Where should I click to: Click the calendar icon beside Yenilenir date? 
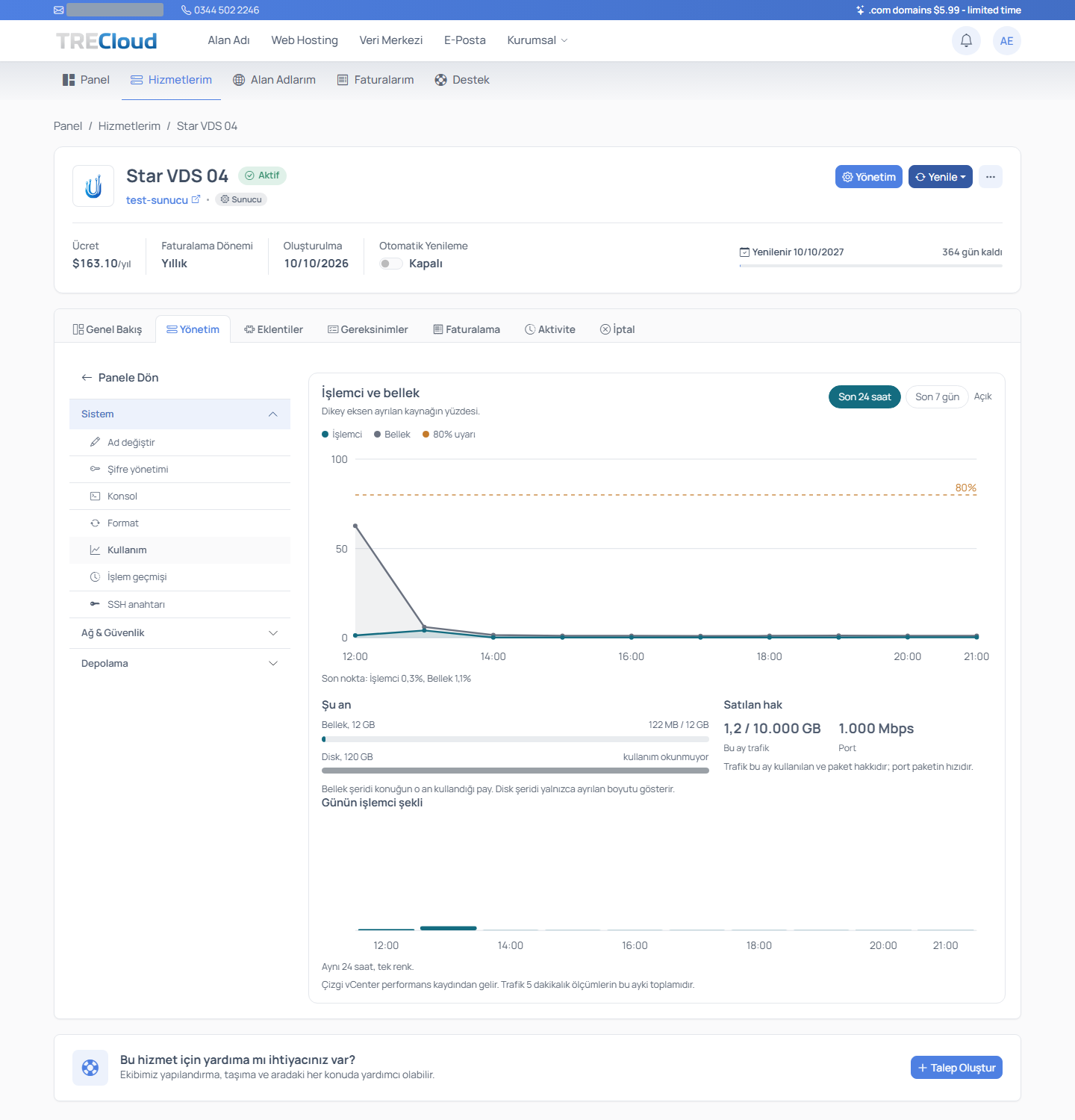pos(744,252)
